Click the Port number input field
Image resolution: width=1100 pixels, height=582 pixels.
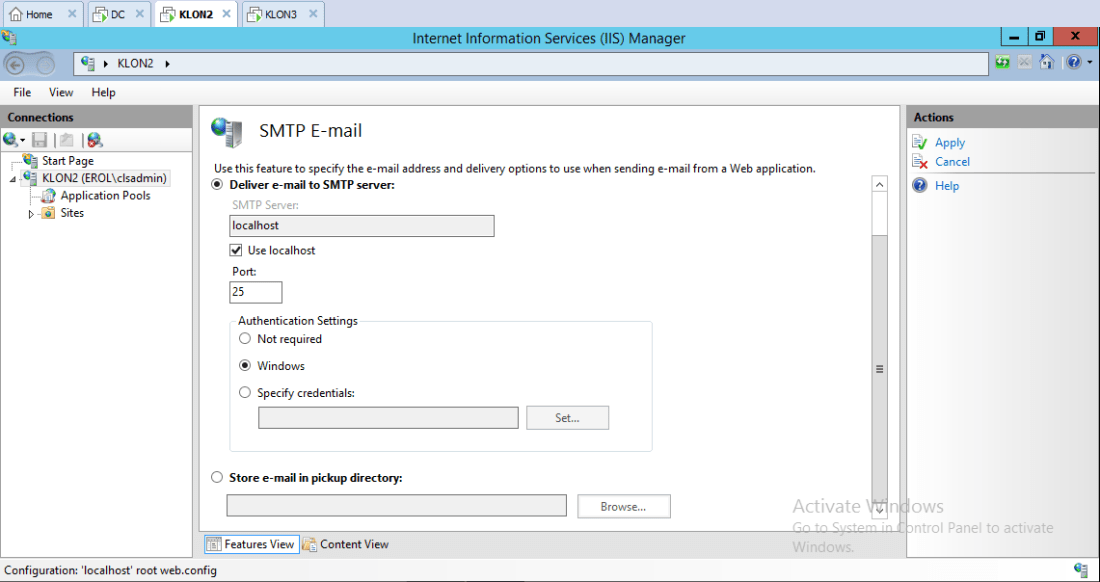[x=255, y=292]
